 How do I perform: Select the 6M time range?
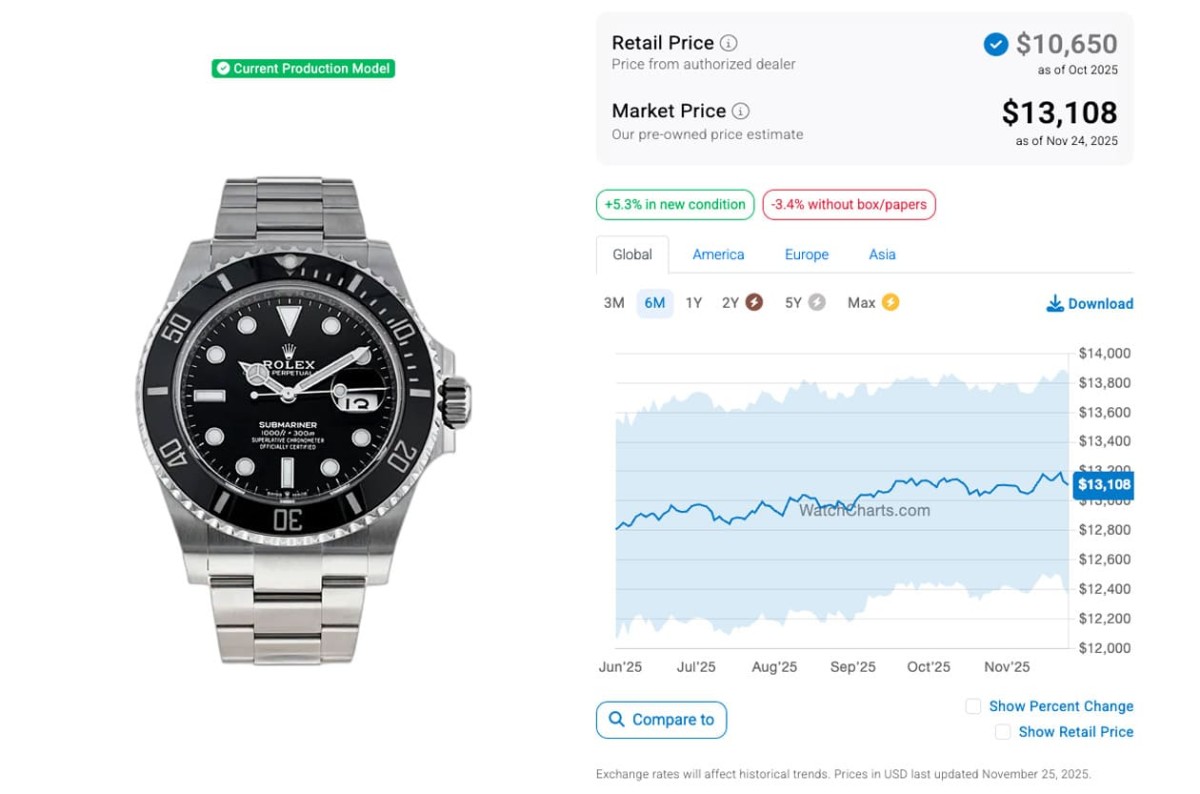click(x=655, y=303)
